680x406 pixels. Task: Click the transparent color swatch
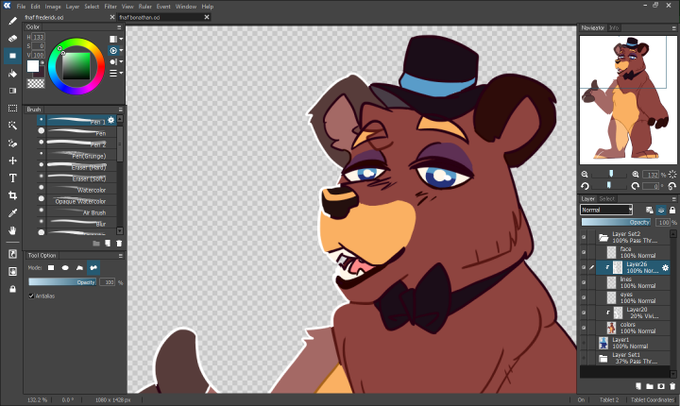pyautogui.click(x=36, y=84)
